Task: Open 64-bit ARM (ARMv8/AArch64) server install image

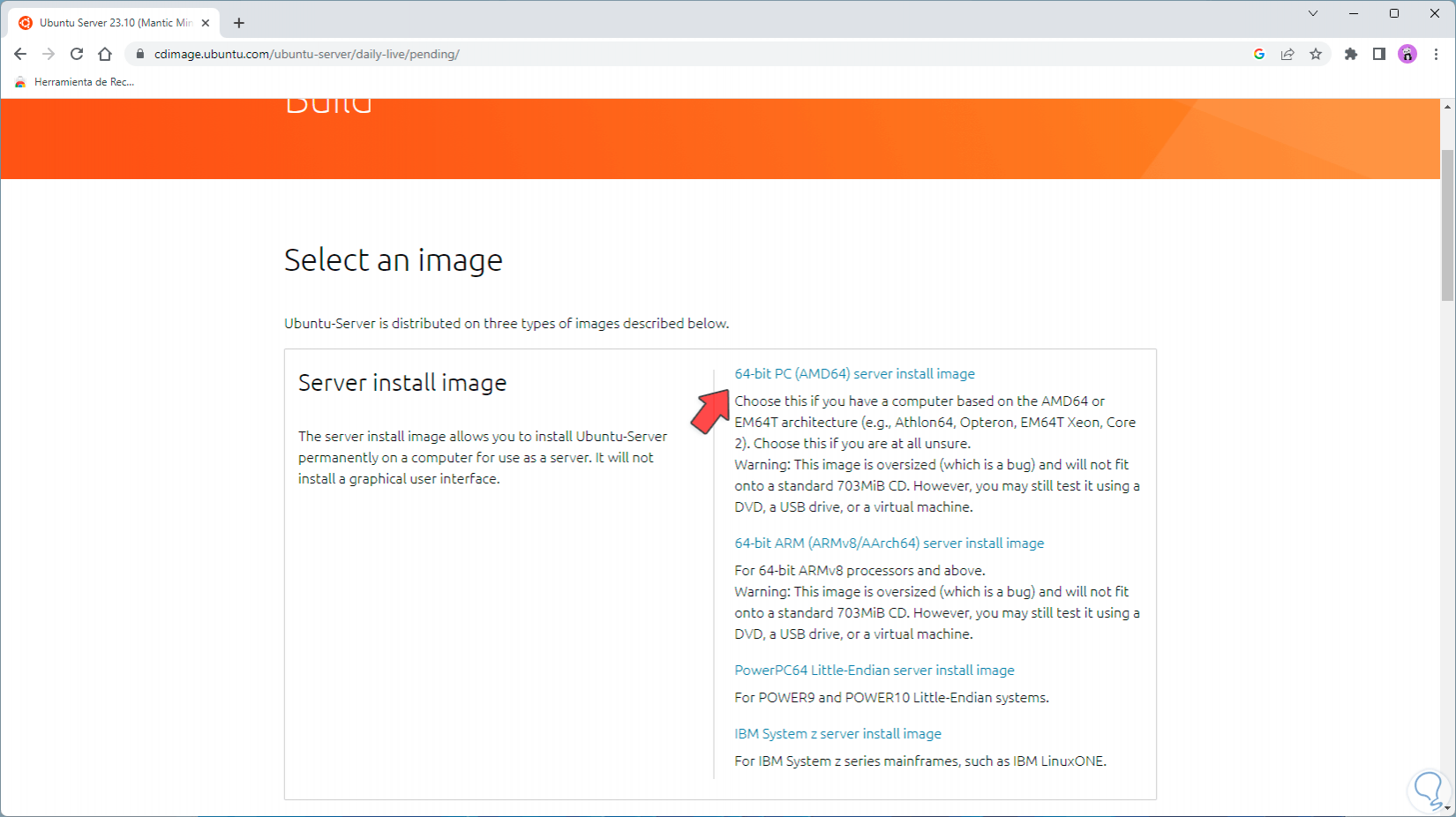Action: [889, 543]
